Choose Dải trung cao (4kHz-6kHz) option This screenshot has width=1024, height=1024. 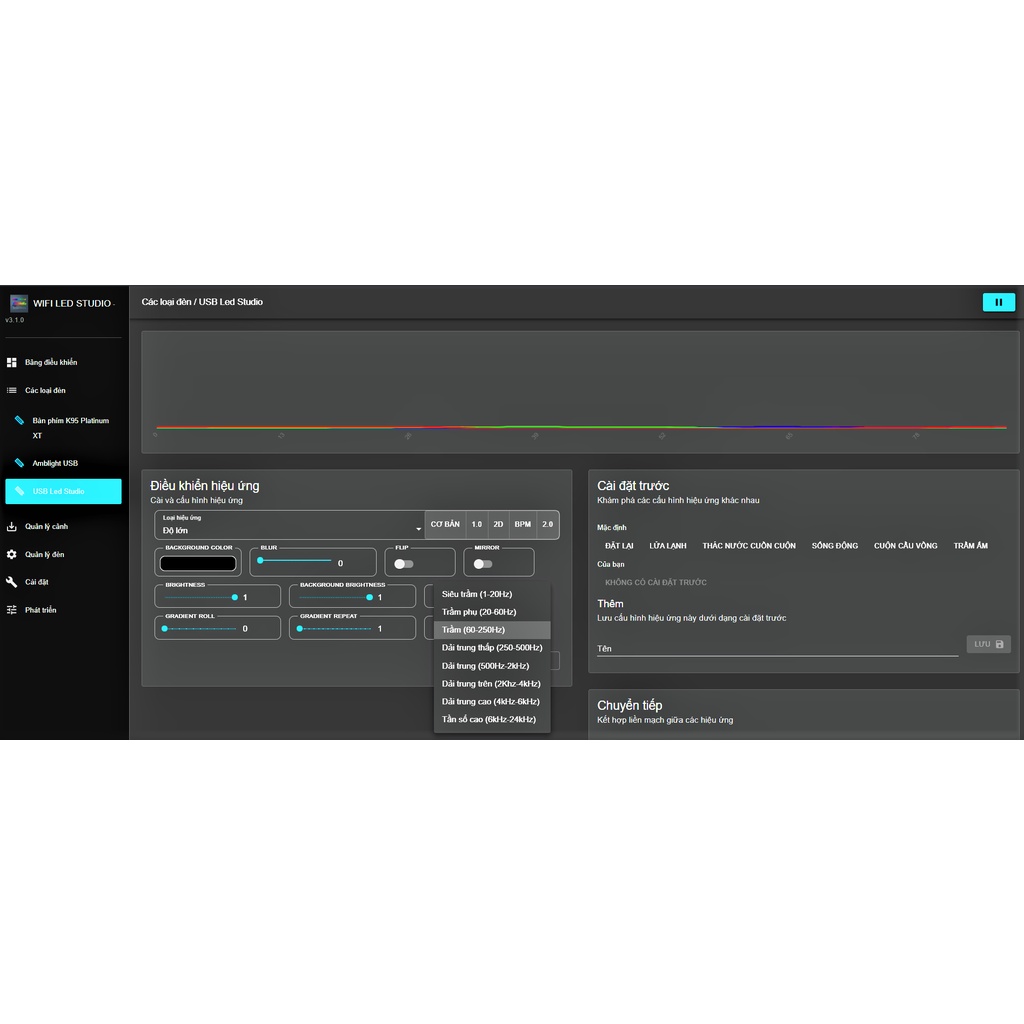tap(490, 702)
